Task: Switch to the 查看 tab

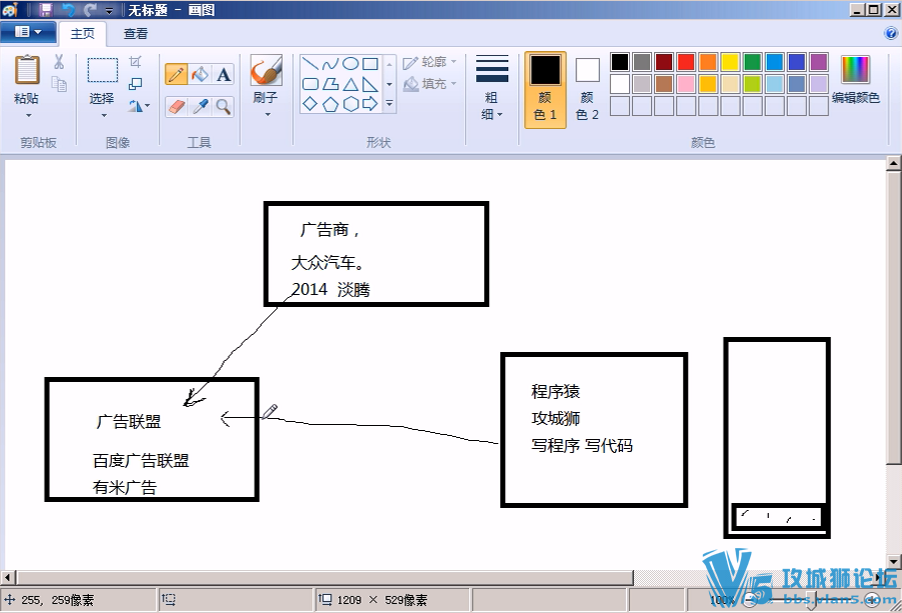Action: pyautogui.click(x=136, y=34)
